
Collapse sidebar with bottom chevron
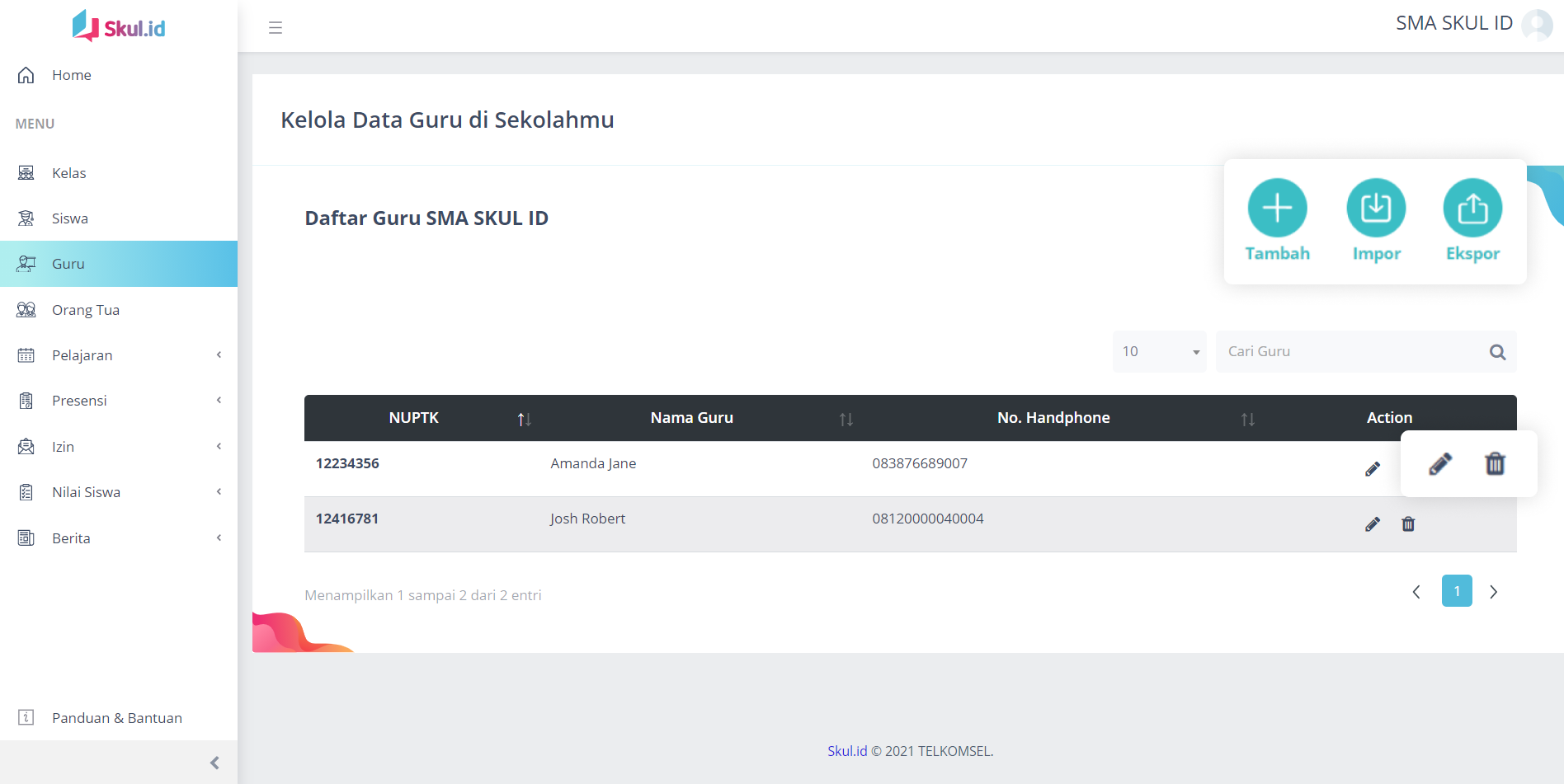point(214,763)
